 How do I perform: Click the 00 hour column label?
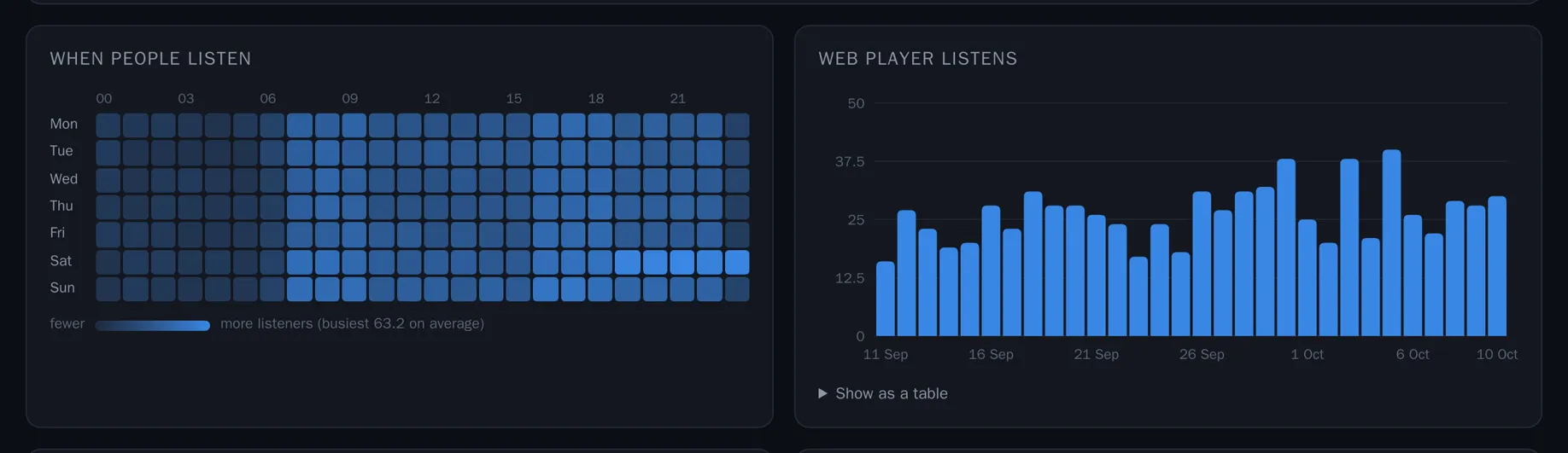click(104, 99)
